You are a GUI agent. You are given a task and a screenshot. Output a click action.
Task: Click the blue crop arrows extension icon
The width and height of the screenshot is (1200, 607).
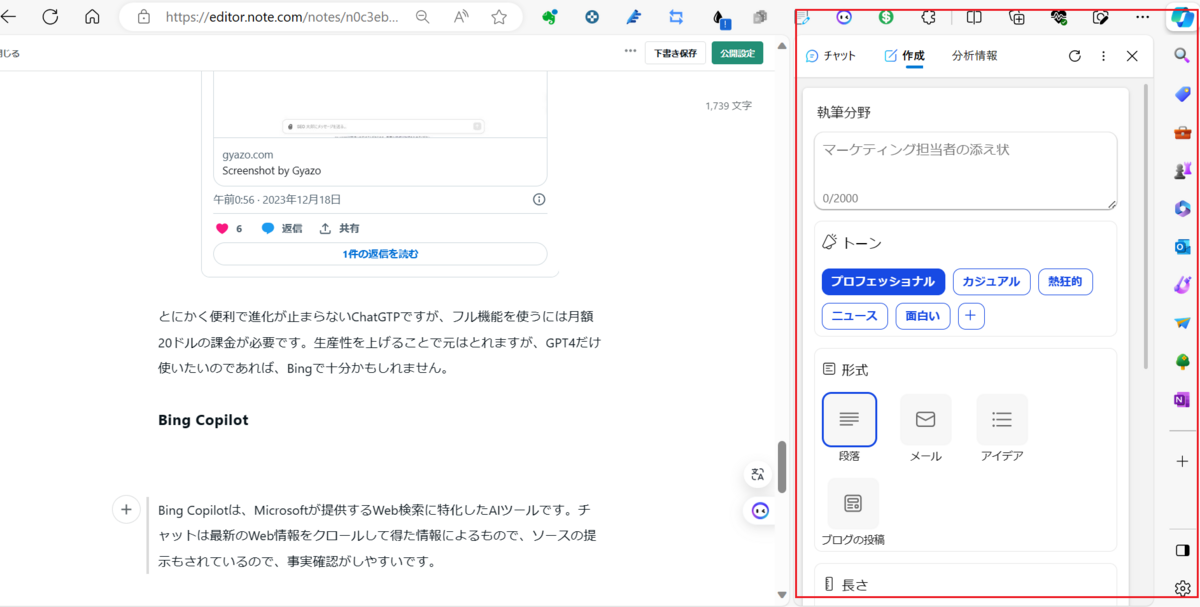[x=676, y=17]
